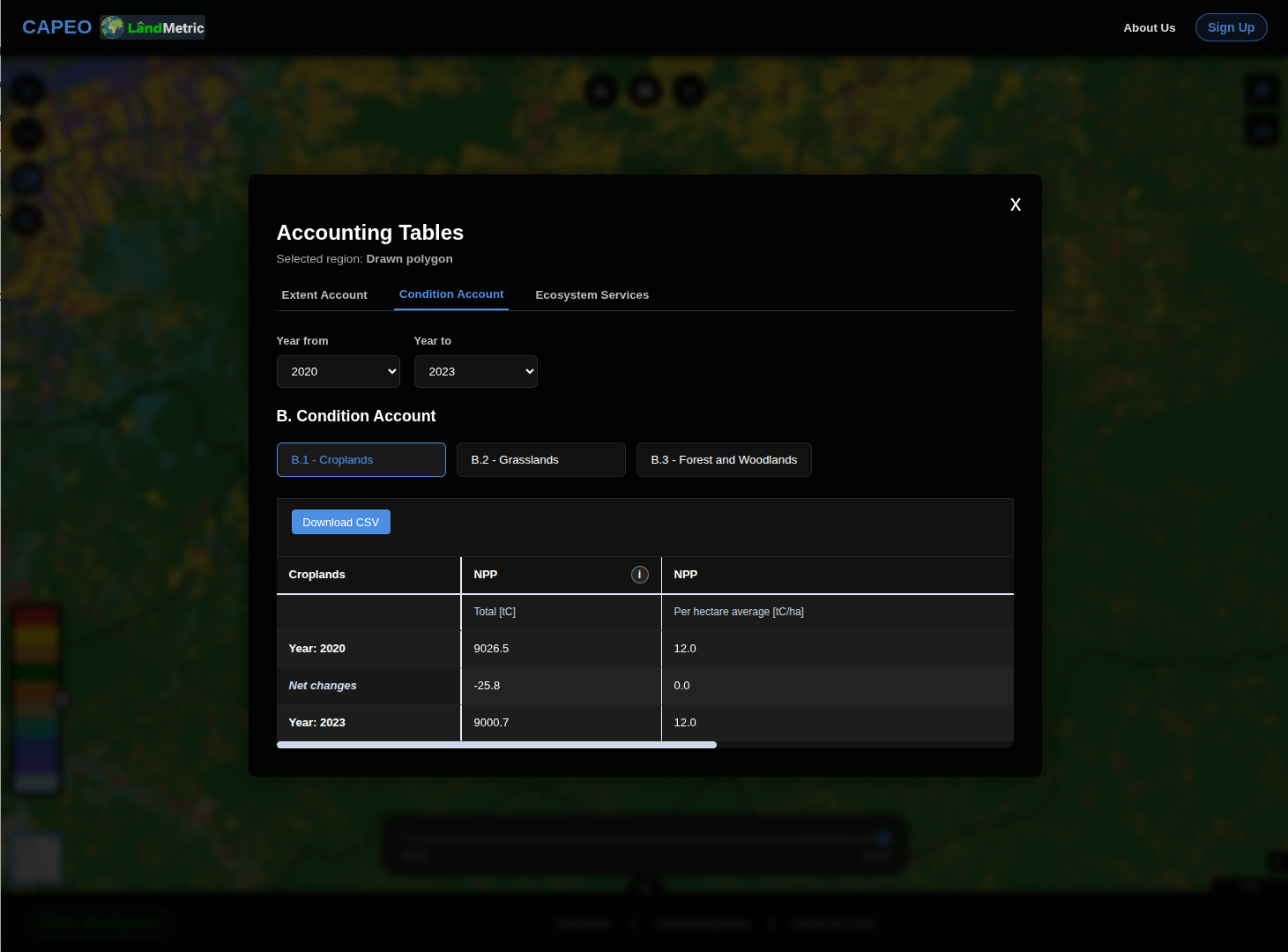Click the 9000.7 total NPP value
1288x952 pixels.
(x=491, y=723)
